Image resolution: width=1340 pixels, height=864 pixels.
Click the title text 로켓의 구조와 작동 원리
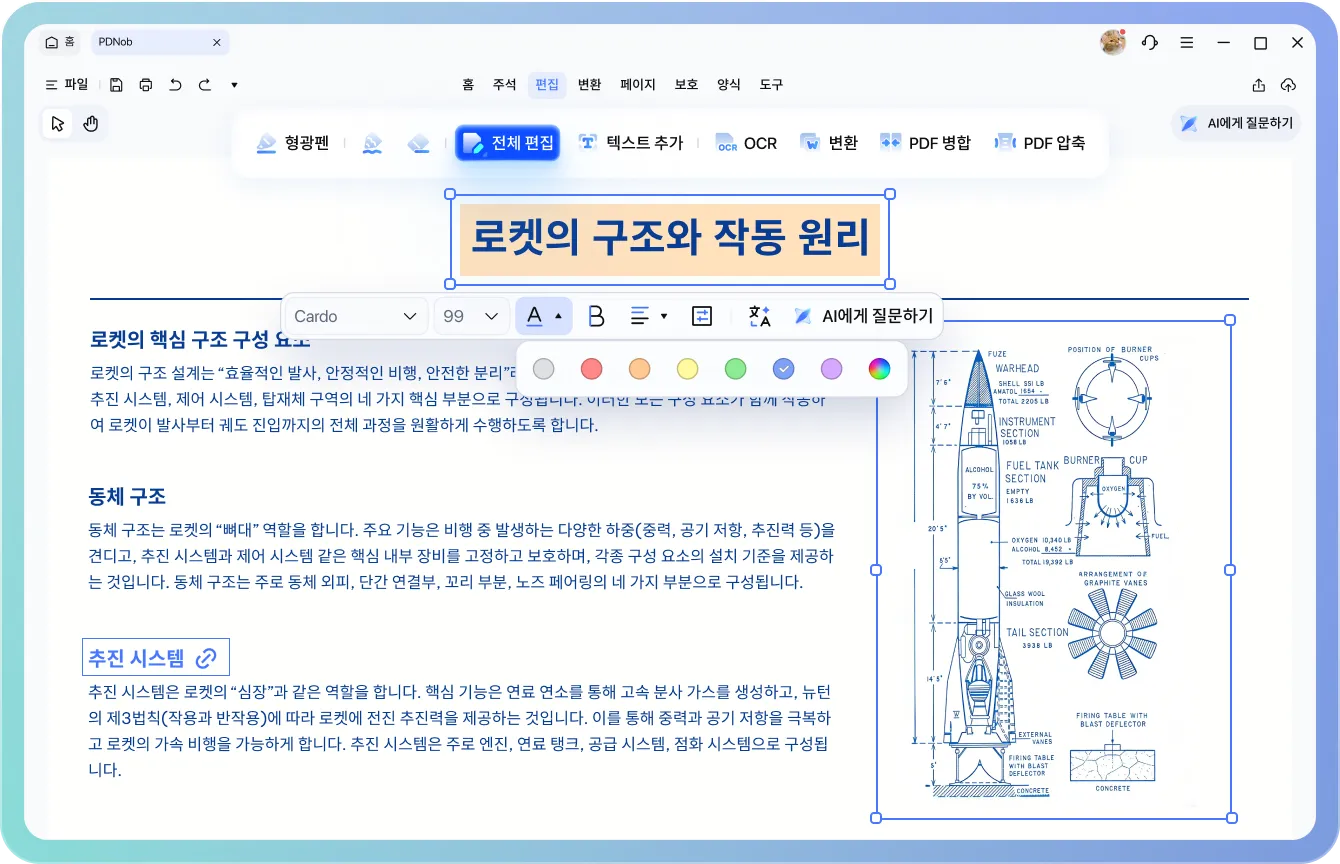pyautogui.click(x=670, y=240)
